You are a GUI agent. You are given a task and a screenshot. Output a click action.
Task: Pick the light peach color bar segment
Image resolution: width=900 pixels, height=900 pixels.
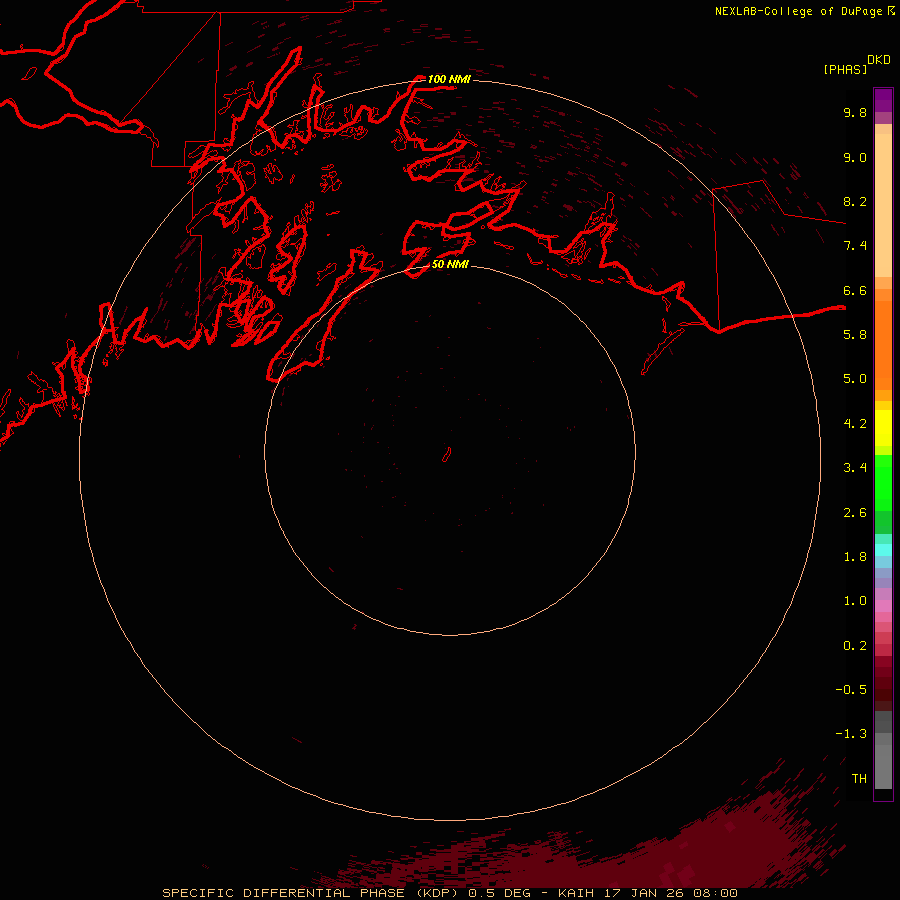[883, 205]
